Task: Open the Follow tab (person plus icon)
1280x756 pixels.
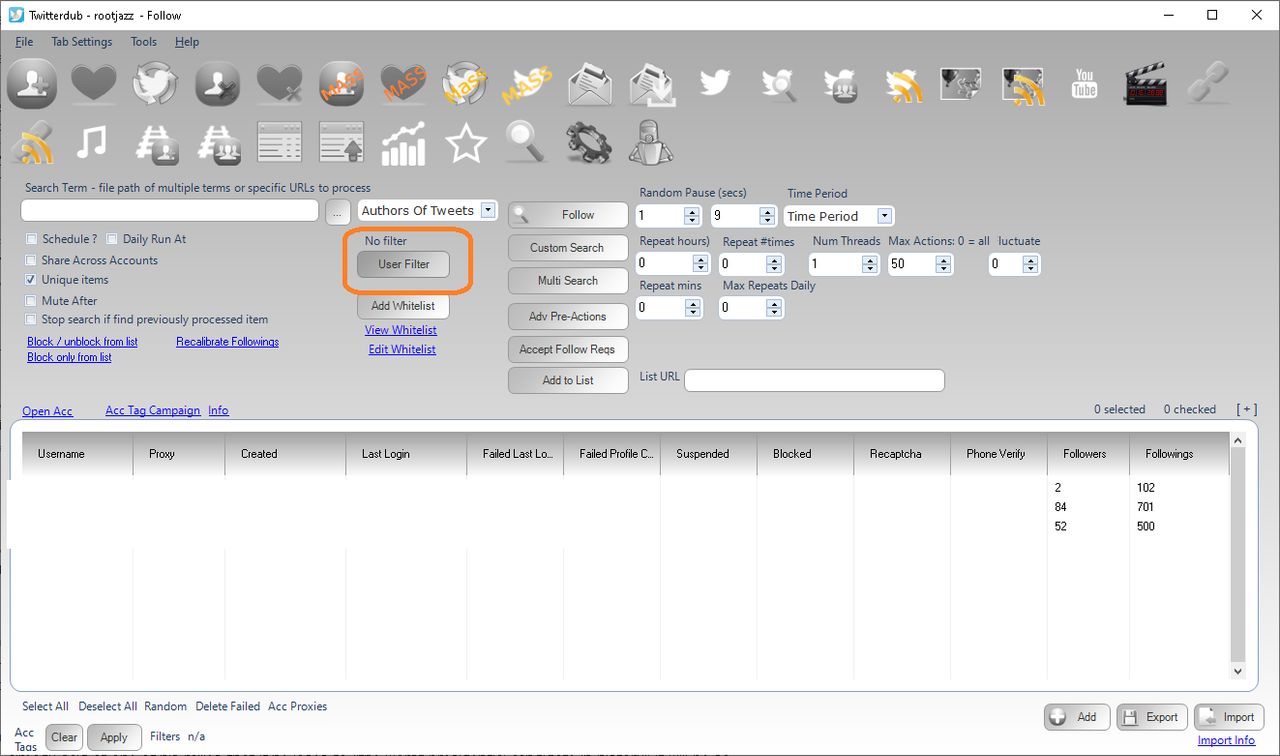Action: tap(32, 84)
